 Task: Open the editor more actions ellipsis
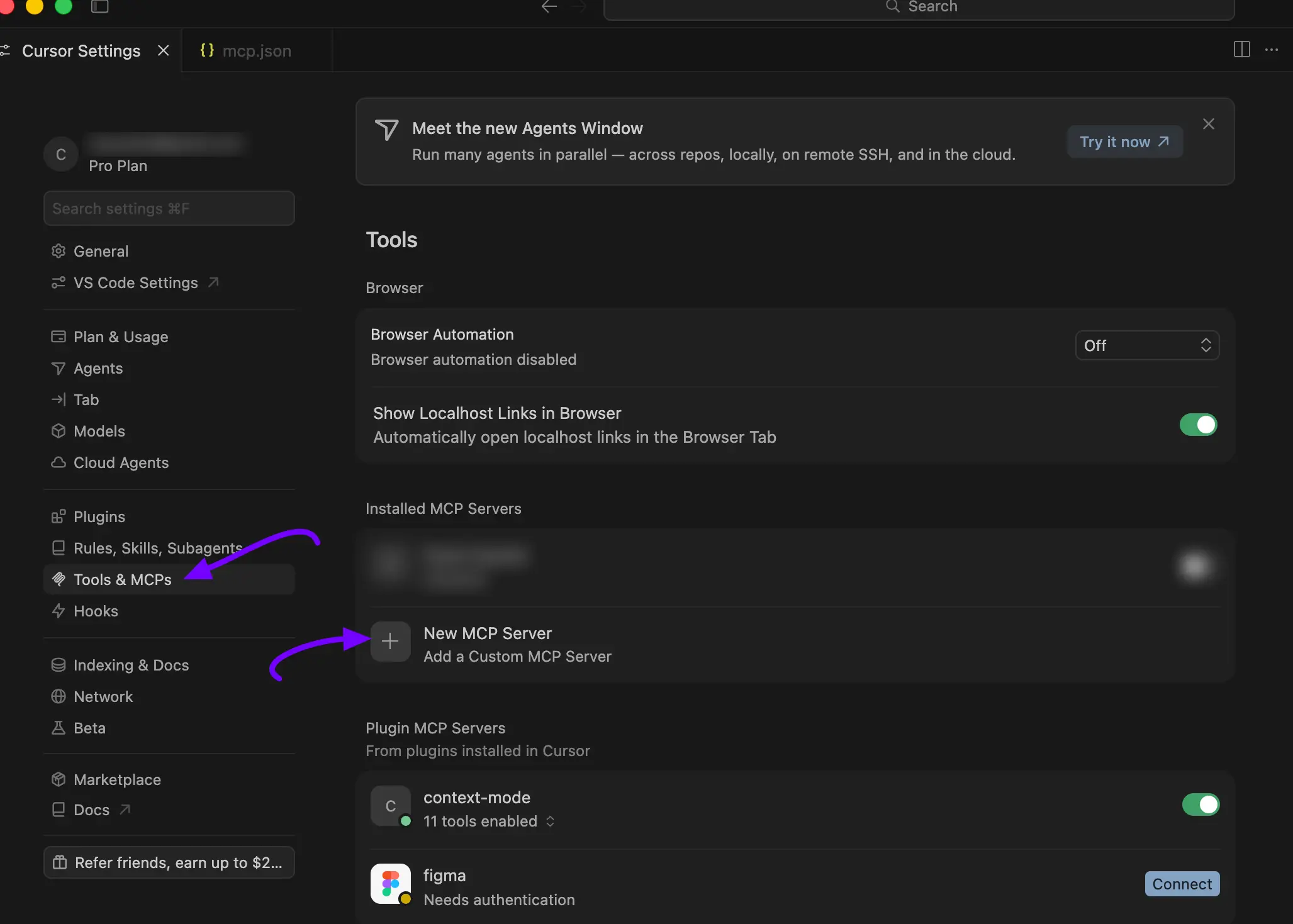click(1272, 50)
